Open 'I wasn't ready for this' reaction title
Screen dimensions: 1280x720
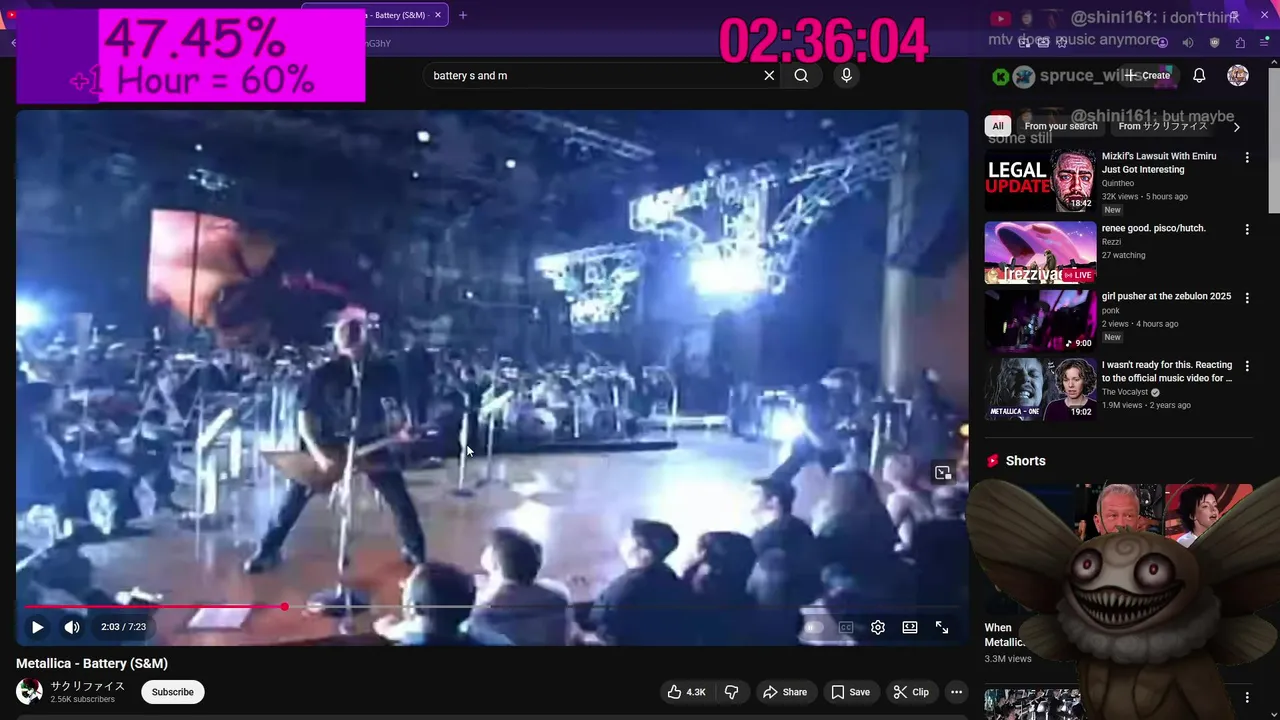pyautogui.click(x=1167, y=371)
